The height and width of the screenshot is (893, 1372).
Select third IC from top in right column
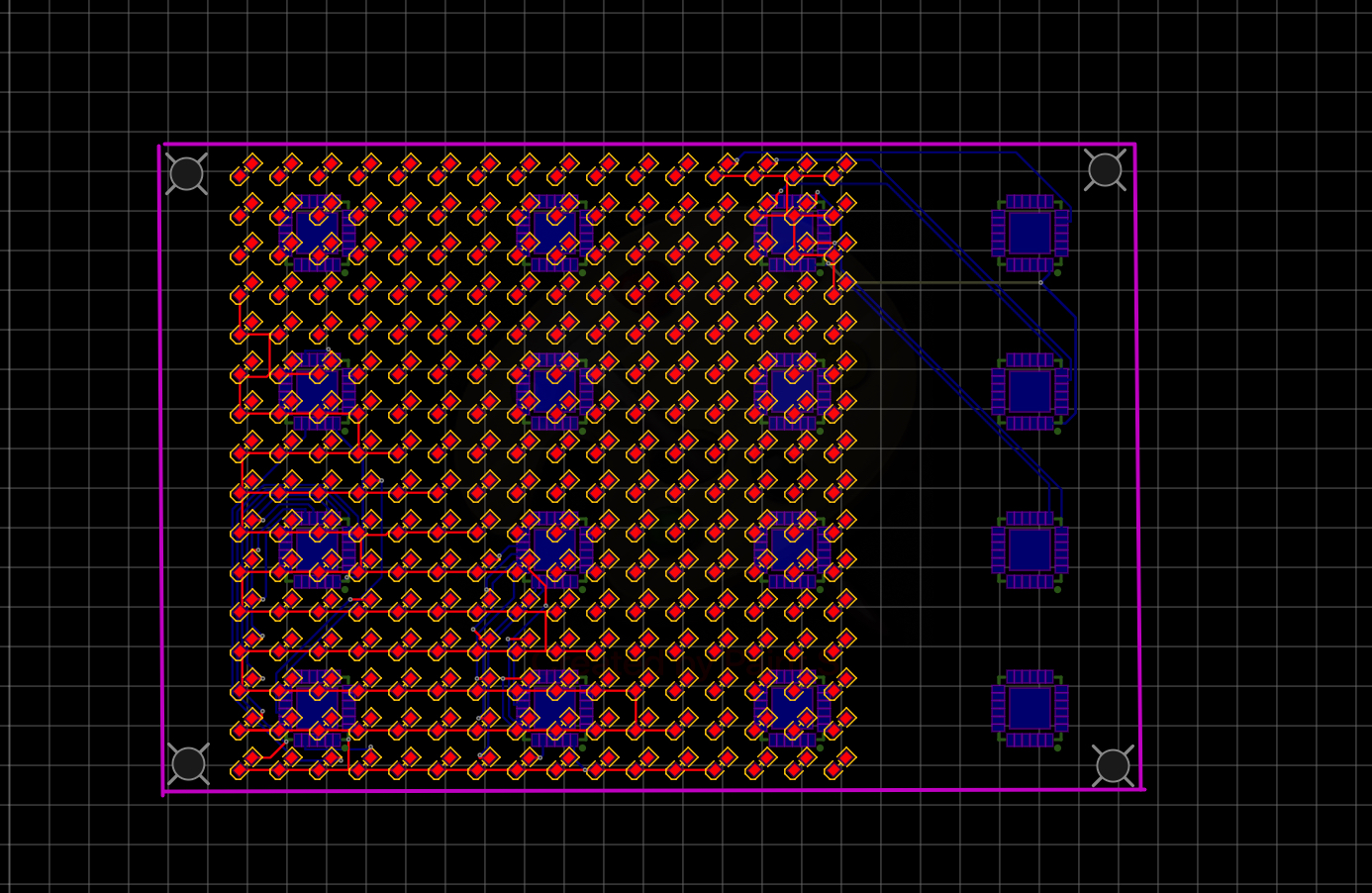[1029, 549]
